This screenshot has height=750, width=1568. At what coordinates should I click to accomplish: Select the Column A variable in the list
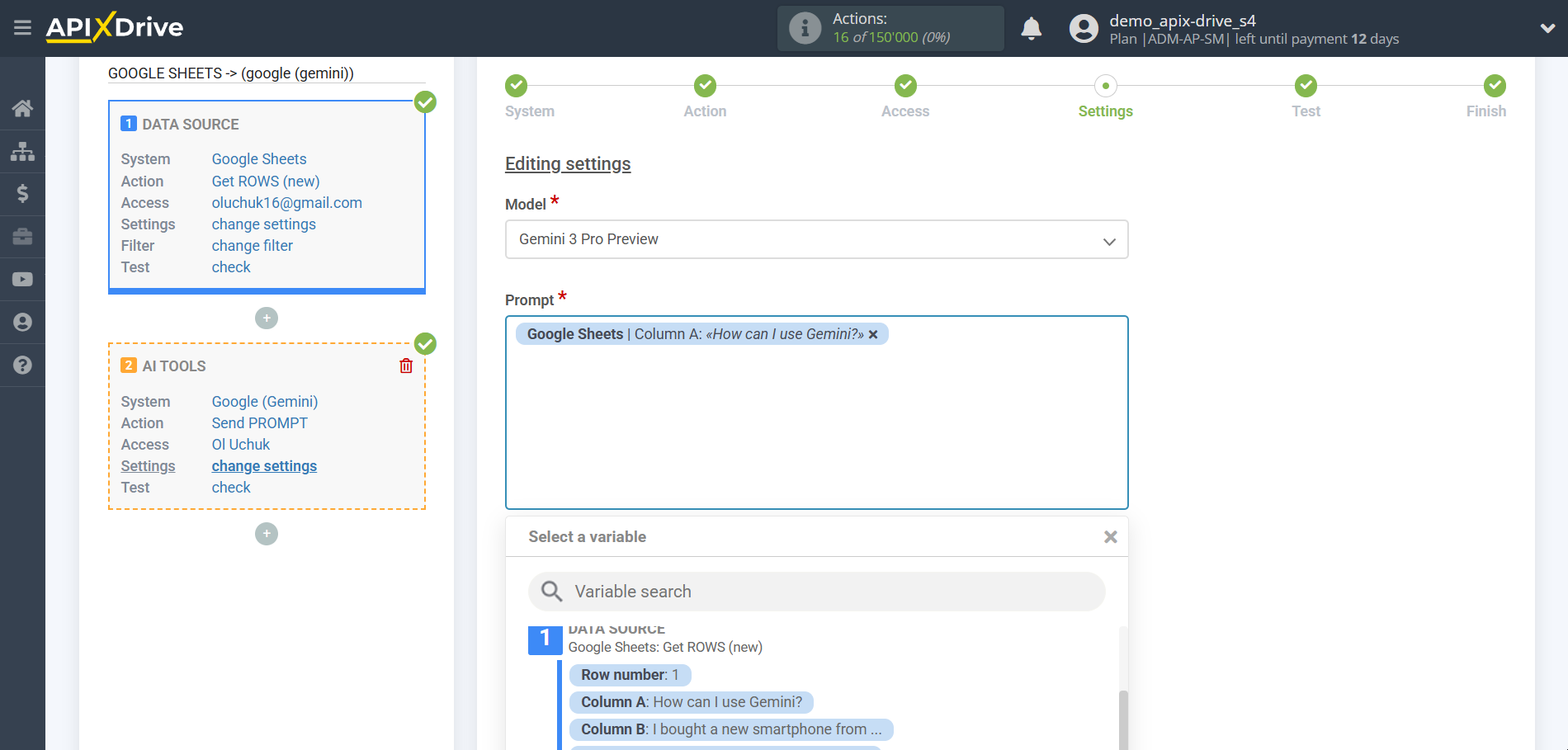691,702
